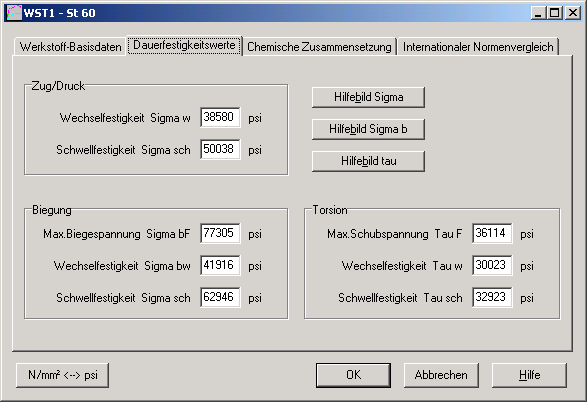This screenshot has height=402, width=587.
Task: Display the Hilfebild tau help image
Action: pyautogui.click(x=368, y=161)
